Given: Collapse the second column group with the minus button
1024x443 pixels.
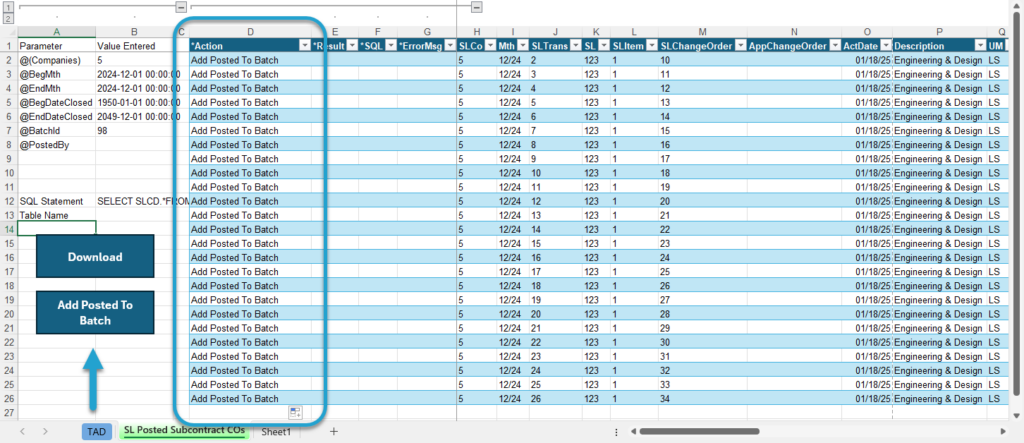Looking at the screenshot, I should tap(477, 7).
